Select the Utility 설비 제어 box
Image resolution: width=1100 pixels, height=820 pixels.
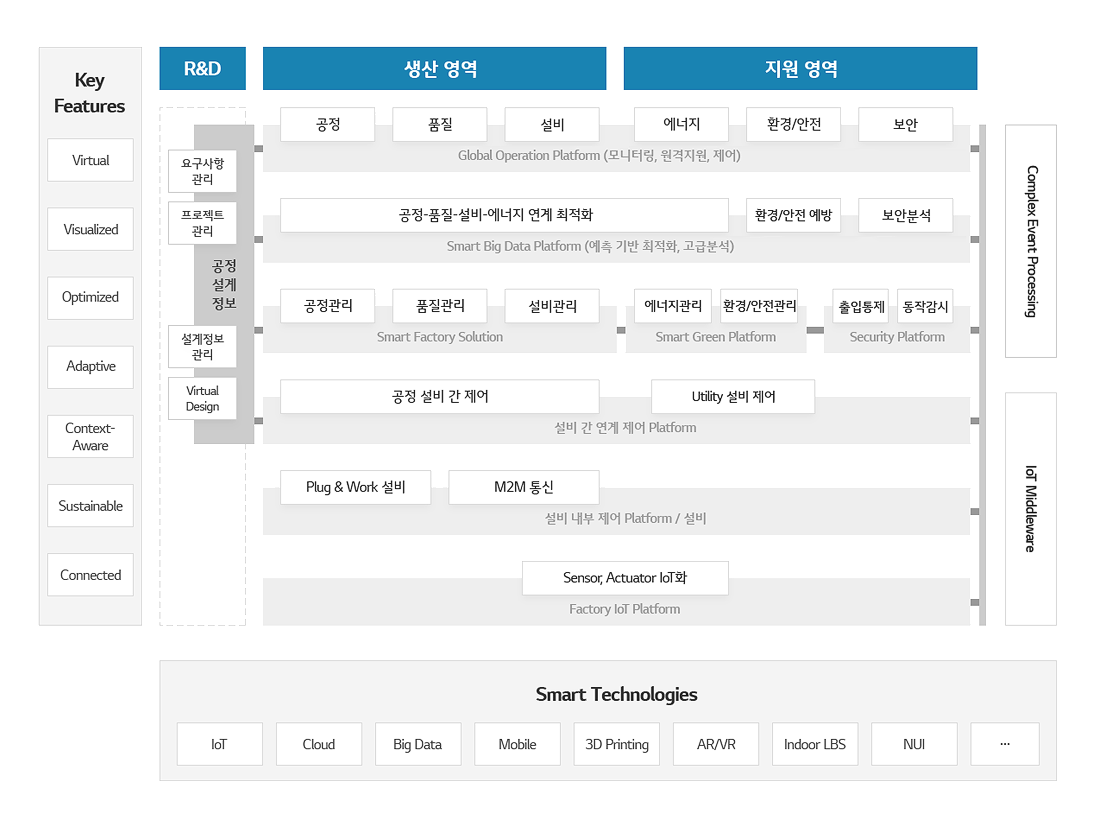[x=732, y=397]
